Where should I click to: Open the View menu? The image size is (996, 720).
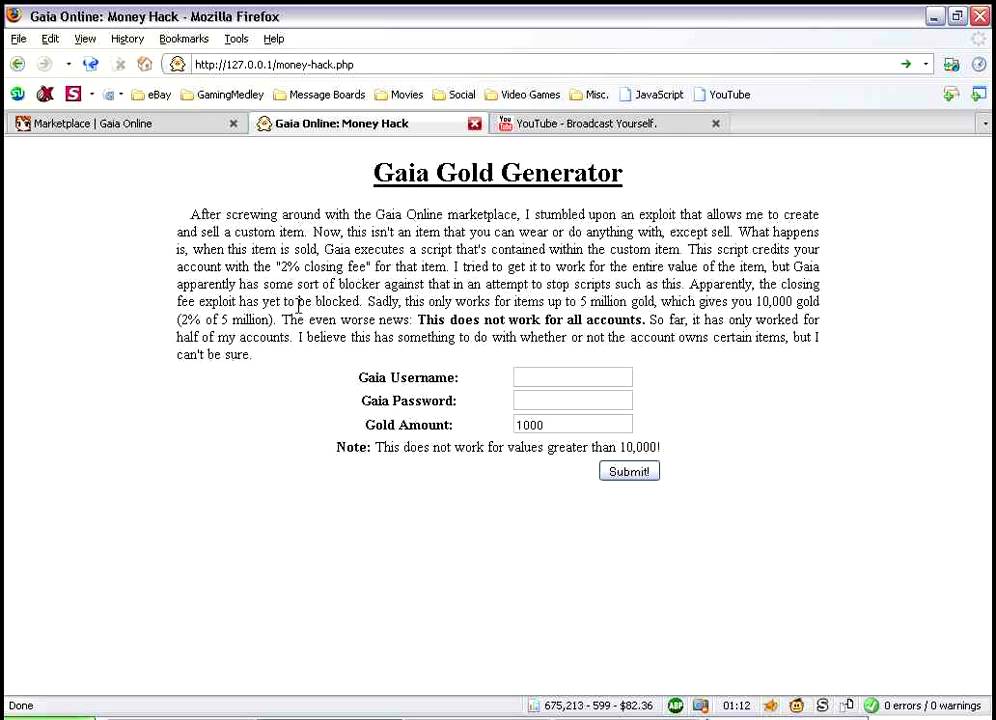[x=85, y=39]
